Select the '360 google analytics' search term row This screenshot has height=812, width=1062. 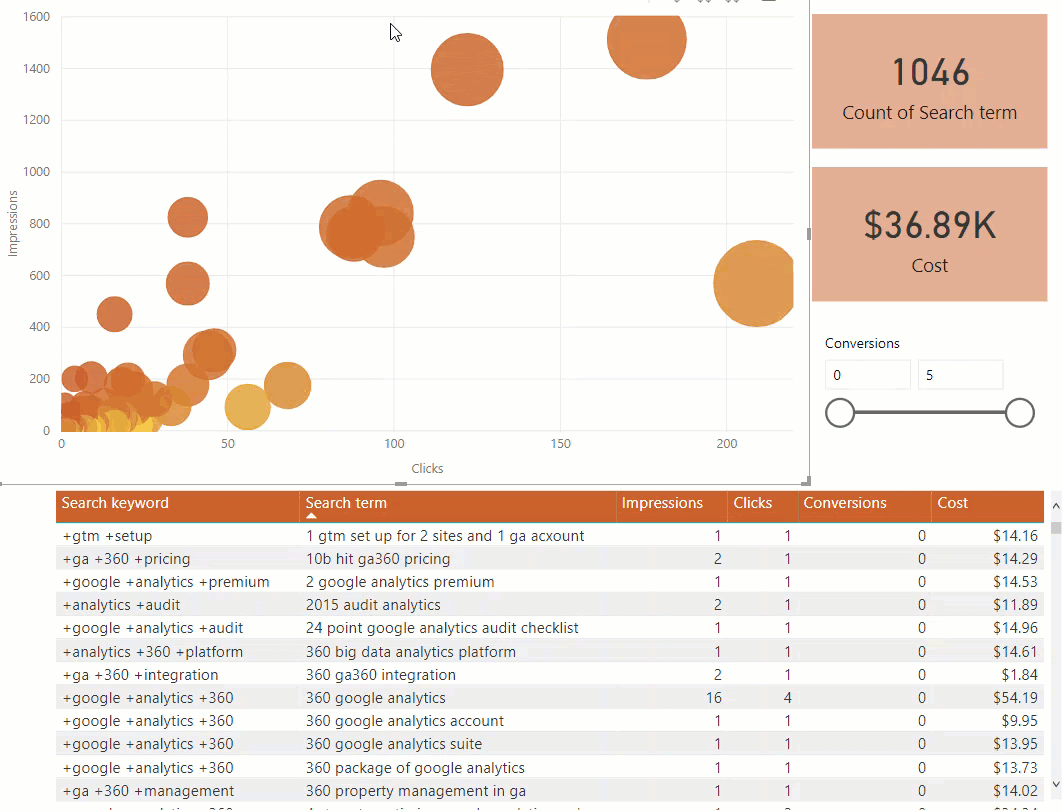coord(376,698)
